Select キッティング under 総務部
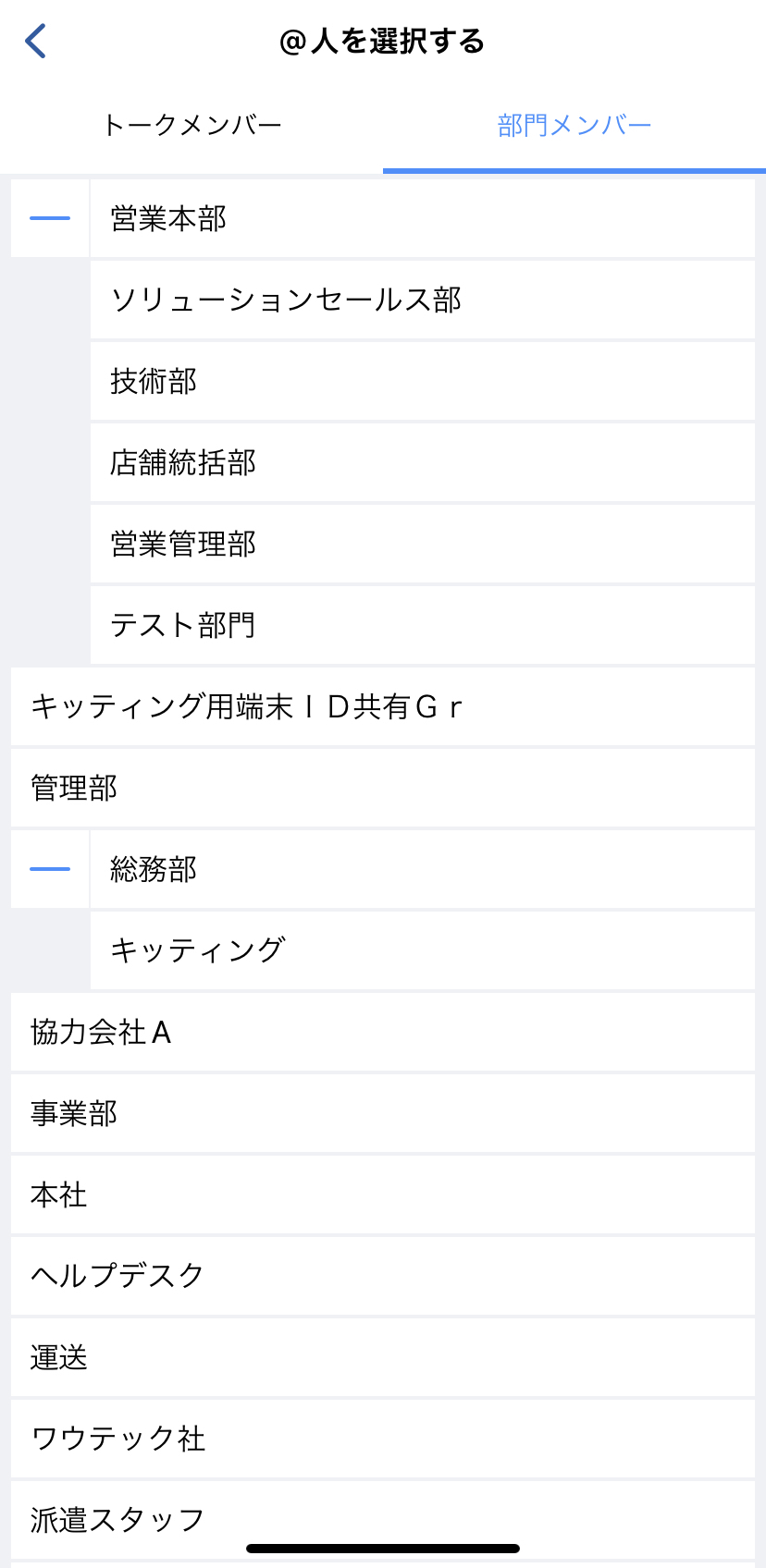This screenshot has height=1568, width=766. pyautogui.click(x=422, y=950)
